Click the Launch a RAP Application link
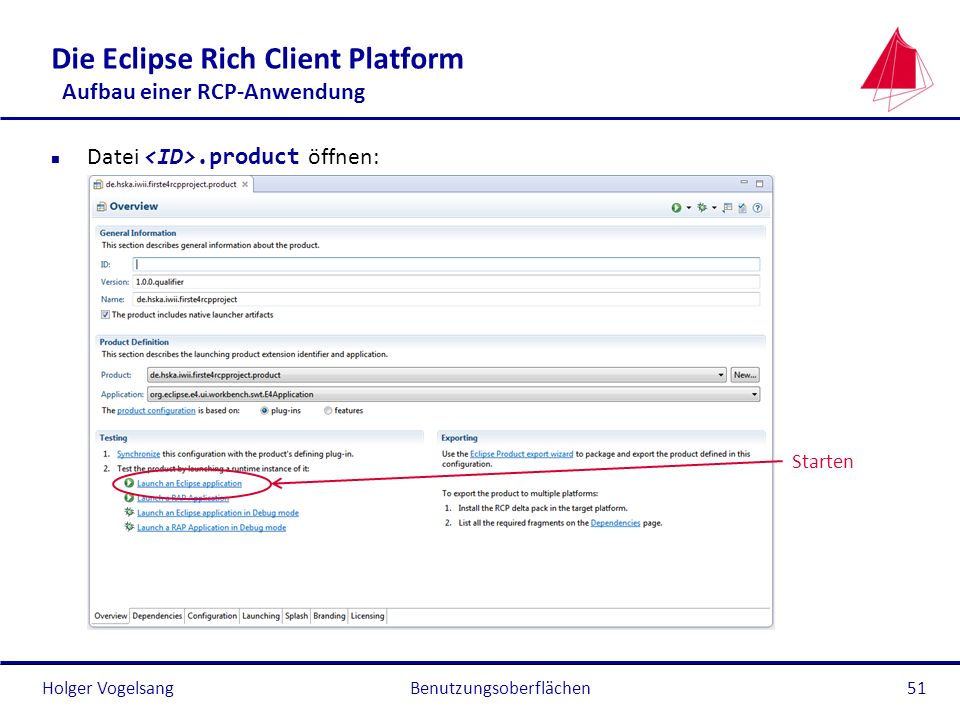 [x=183, y=498]
